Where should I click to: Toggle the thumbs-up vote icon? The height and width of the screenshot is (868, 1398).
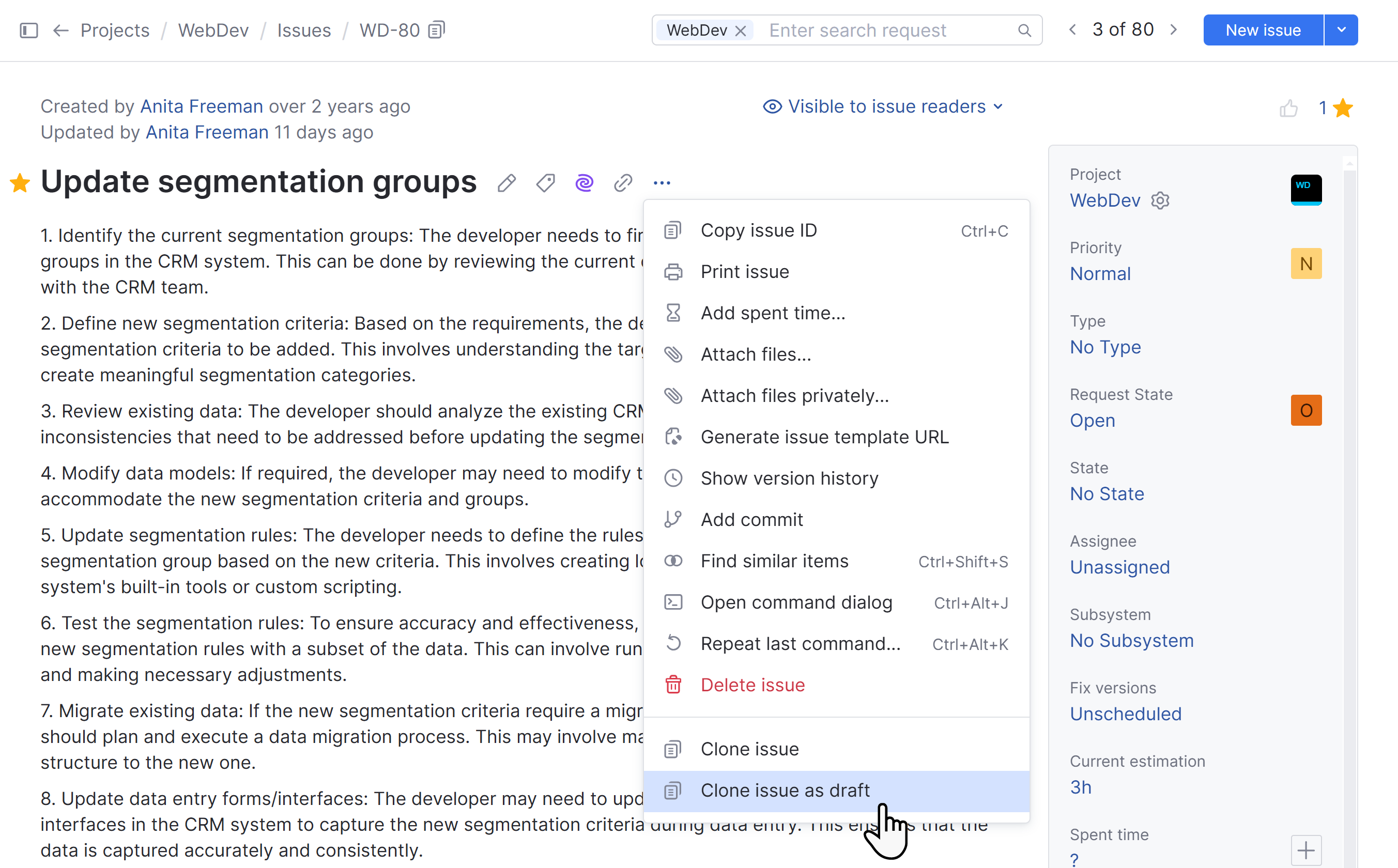1288,108
